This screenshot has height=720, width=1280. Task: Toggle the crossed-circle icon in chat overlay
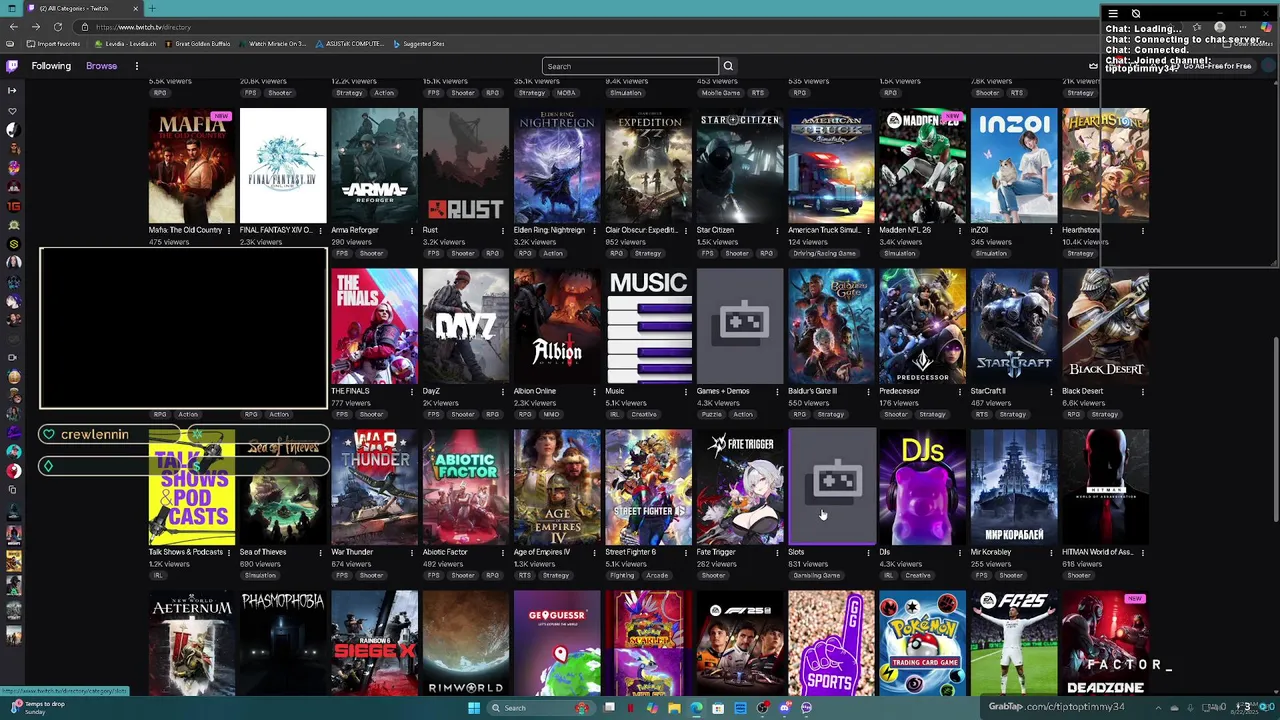point(1136,14)
